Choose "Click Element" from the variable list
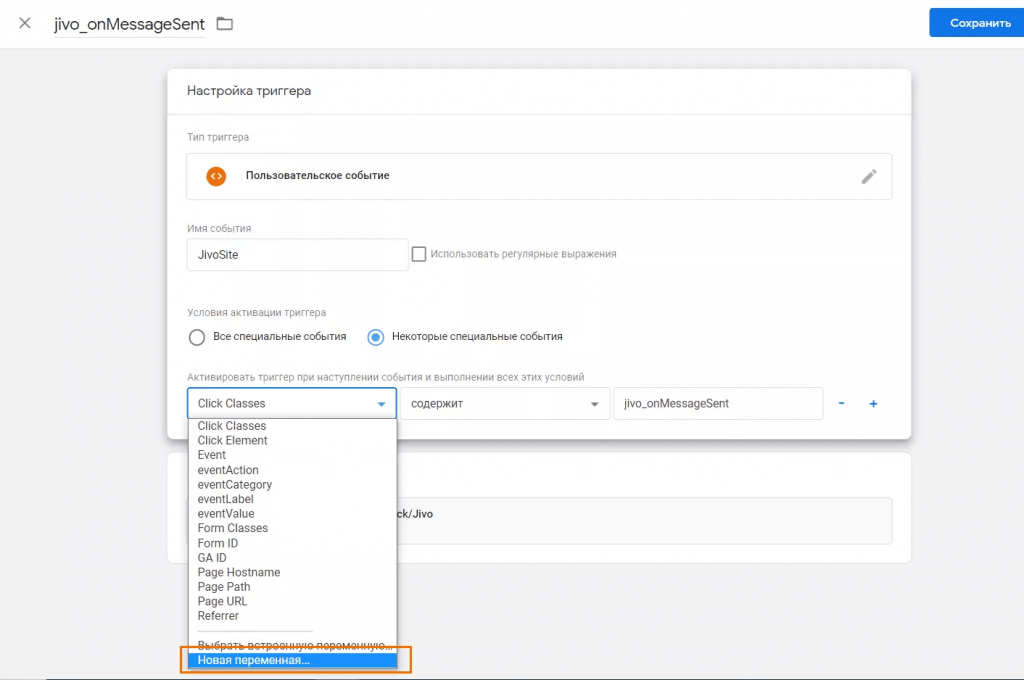The image size is (1024, 680). pos(232,440)
